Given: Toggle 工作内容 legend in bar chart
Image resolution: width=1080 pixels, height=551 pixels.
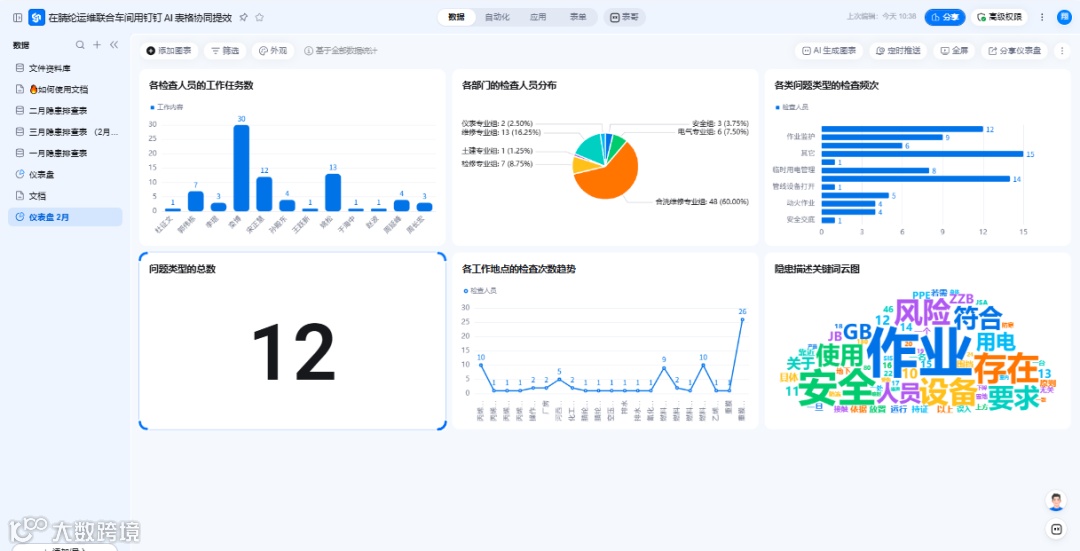Looking at the screenshot, I should (167, 107).
